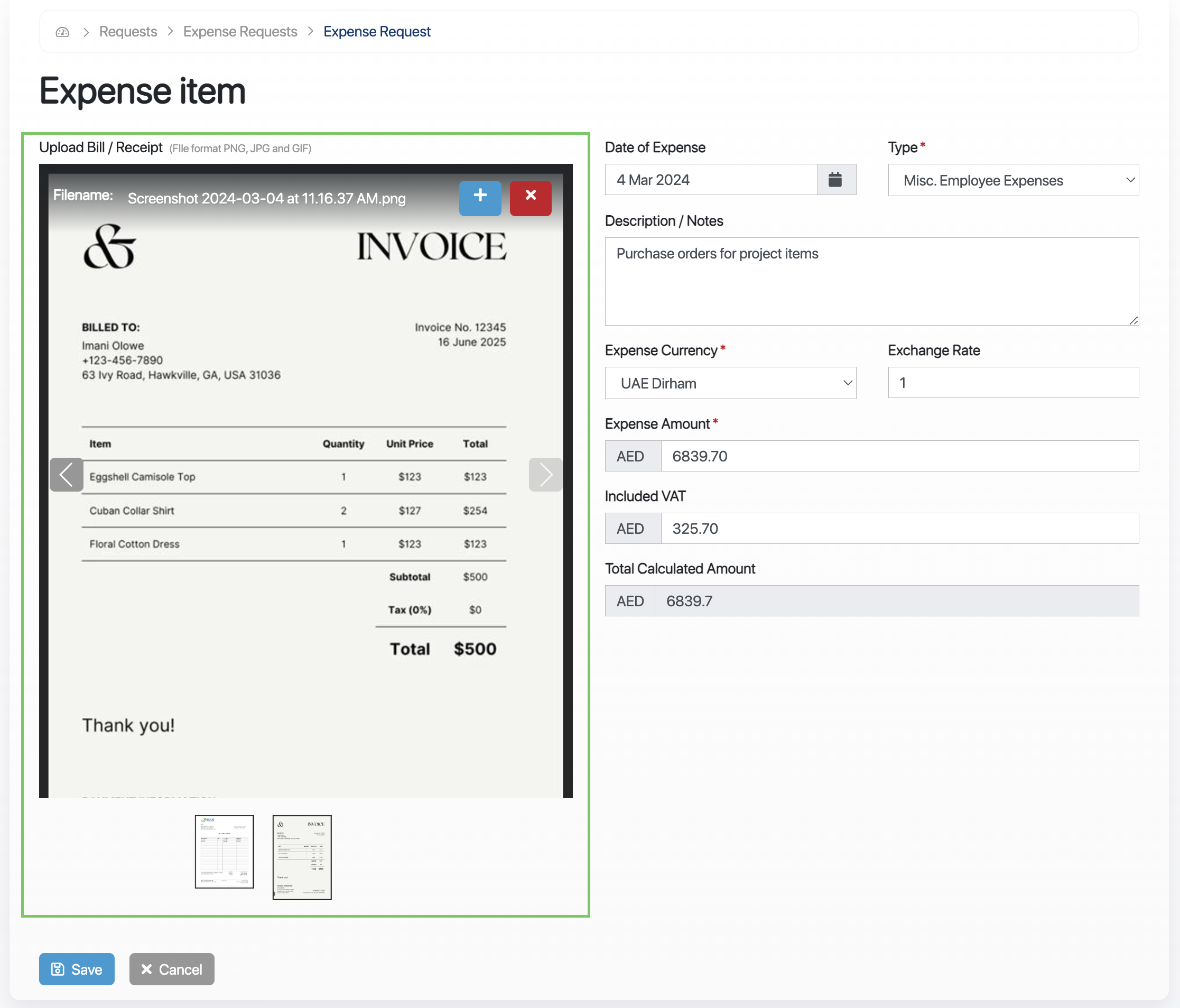This screenshot has height=1008, width=1180.
Task: Click the Date of Expense text field
Action: coord(711,180)
